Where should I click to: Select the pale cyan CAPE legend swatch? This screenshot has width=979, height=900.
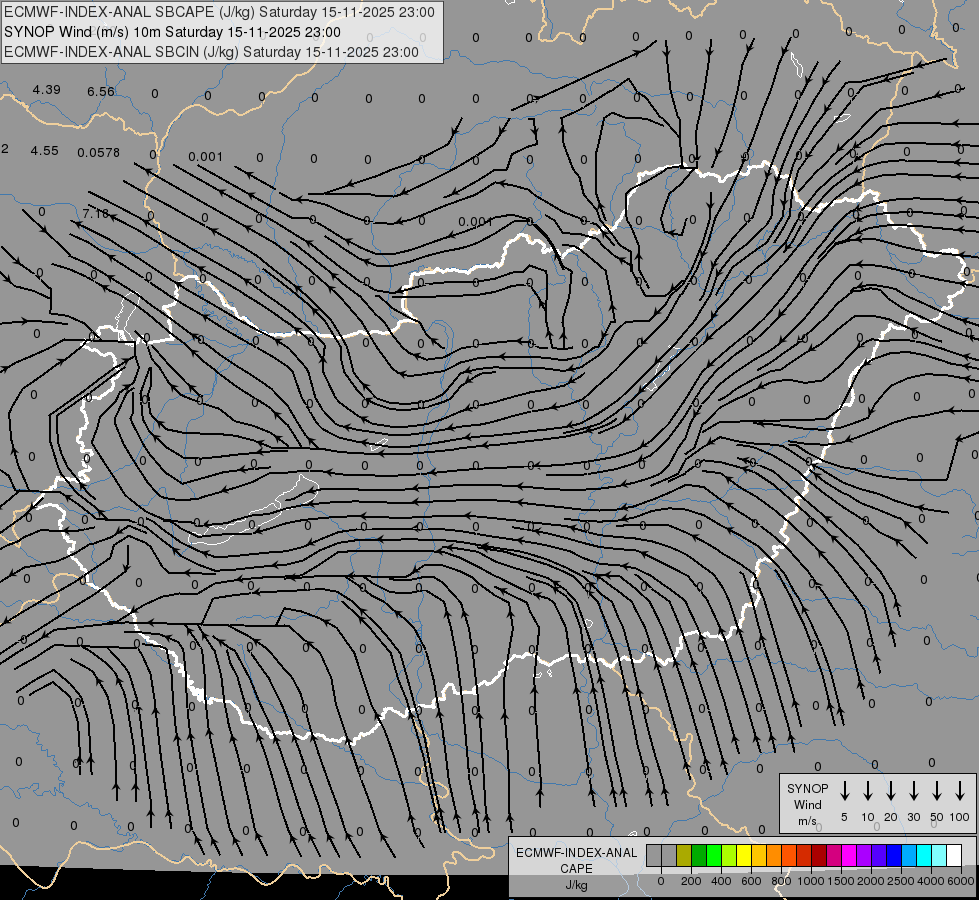pos(939,856)
